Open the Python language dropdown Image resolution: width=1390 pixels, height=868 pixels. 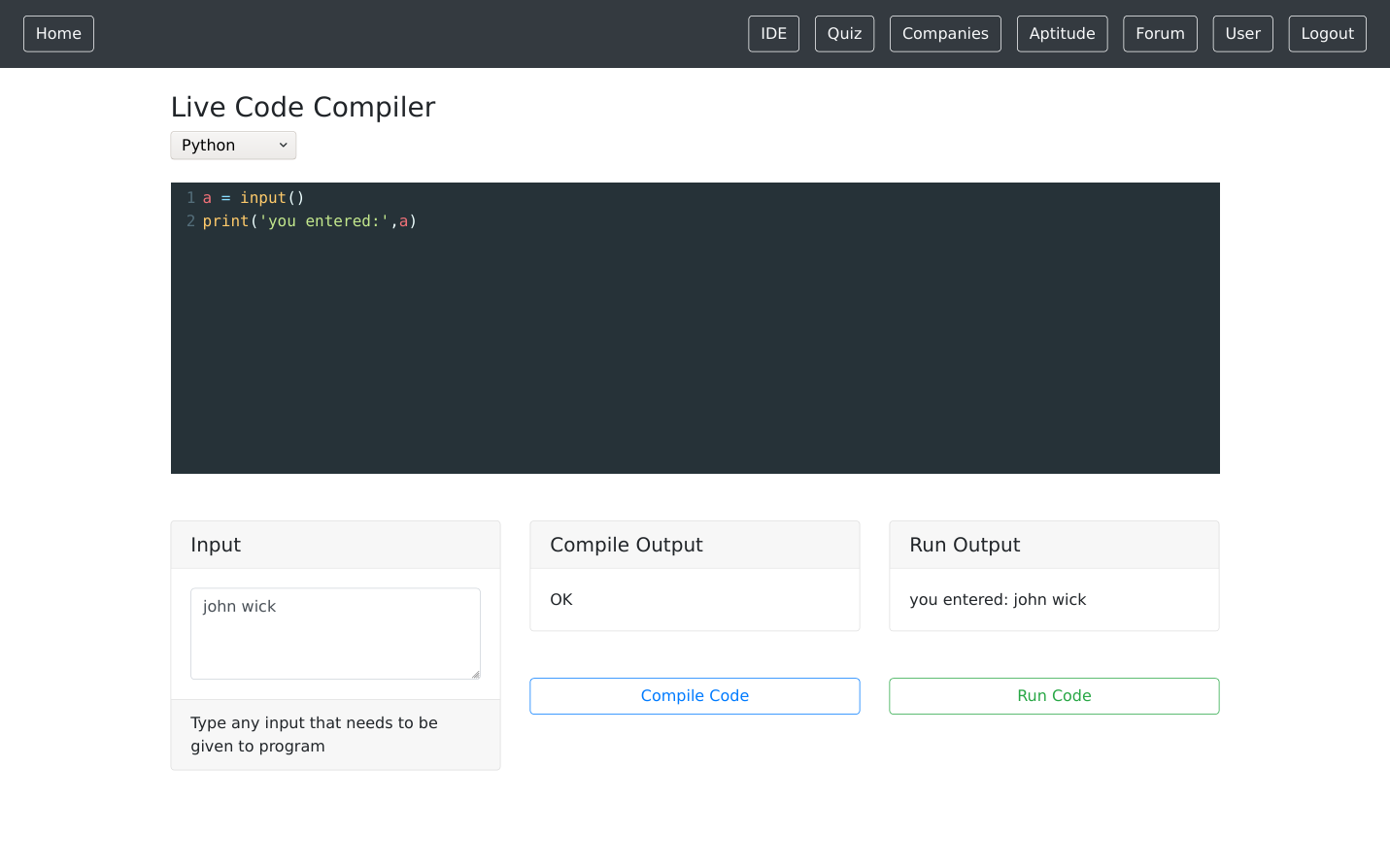[x=233, y=146]
